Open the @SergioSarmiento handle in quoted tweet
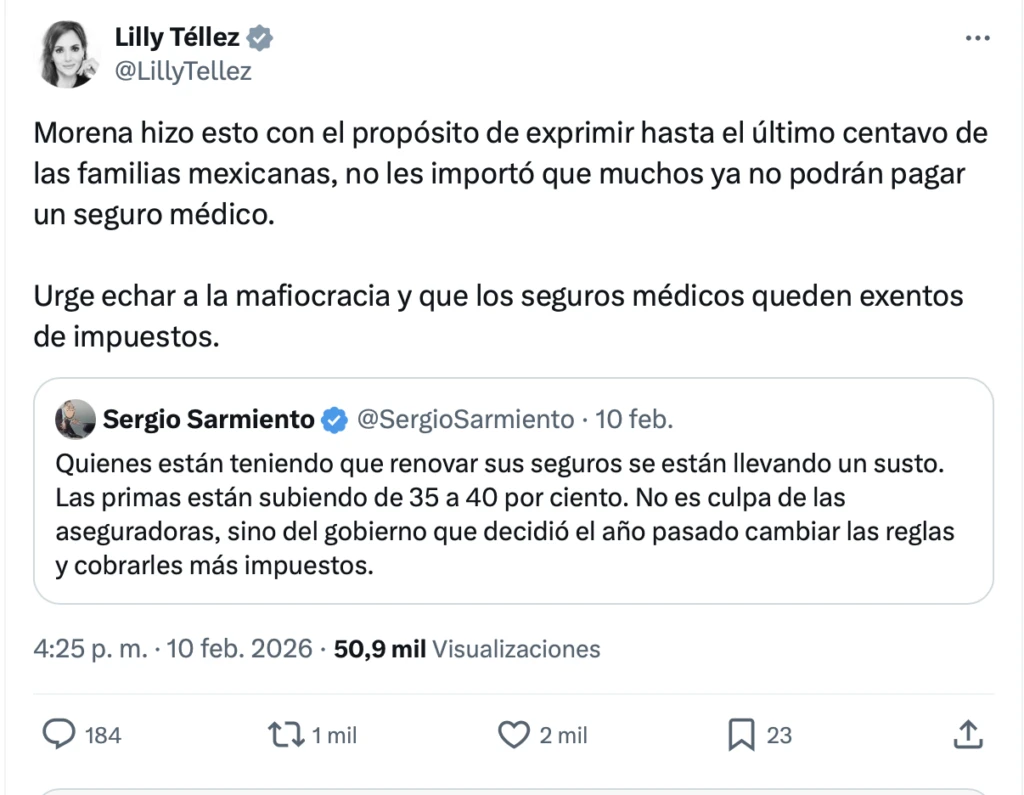The height and width of the screenshot is (795, 1024). (465, 420)
